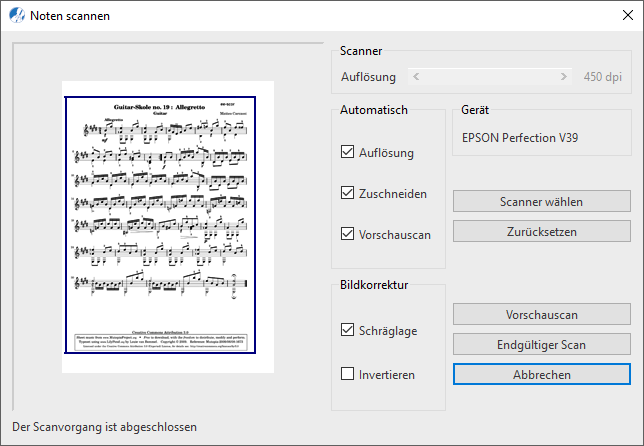644x446 pixels.
Task: Click the Noten scannen app icon in title bar
Action: click(15, 16)
